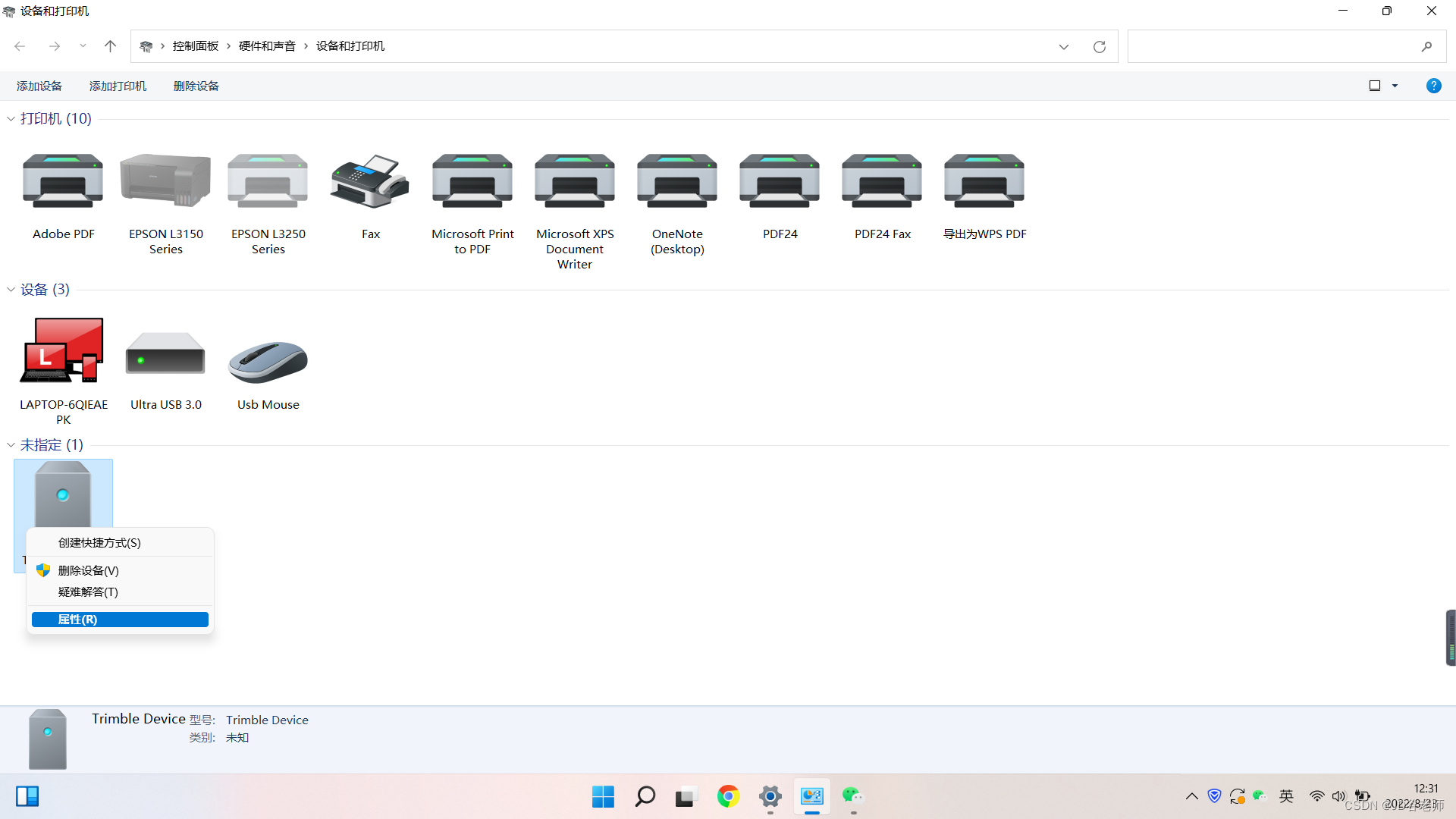Collapse the 未指定 (1) group
Image resolution: width=1456 pixels, height=819 pixels.
point(11,445)
